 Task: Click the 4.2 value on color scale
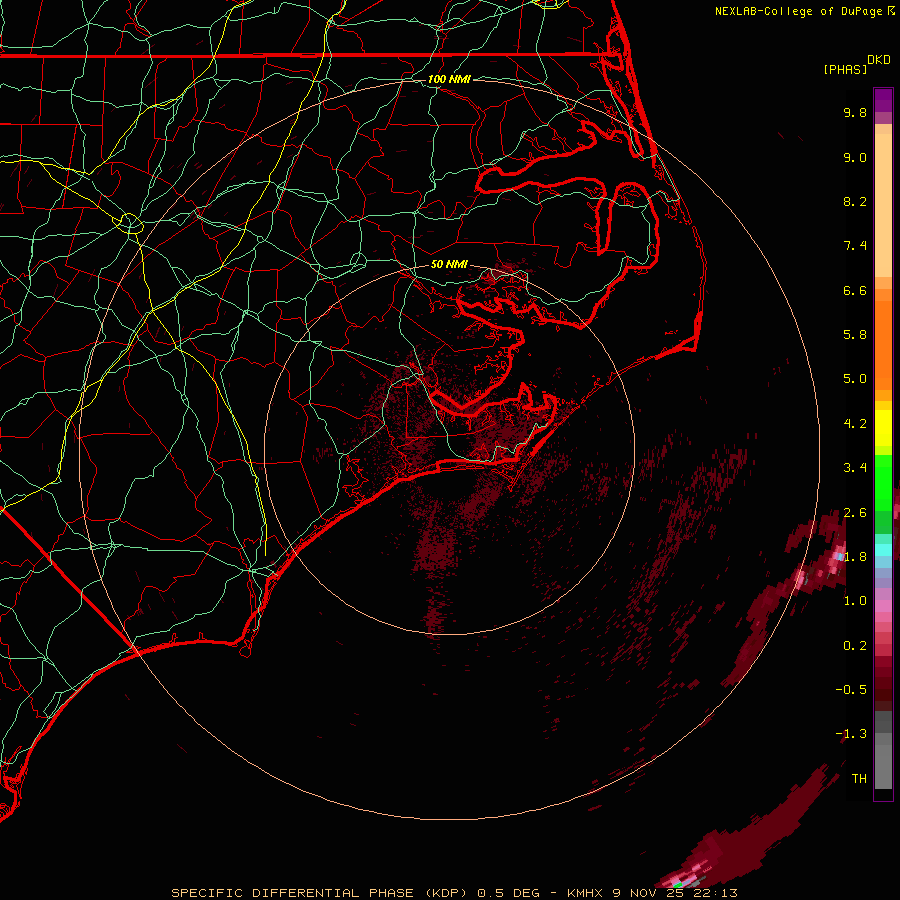coord(855,424)
